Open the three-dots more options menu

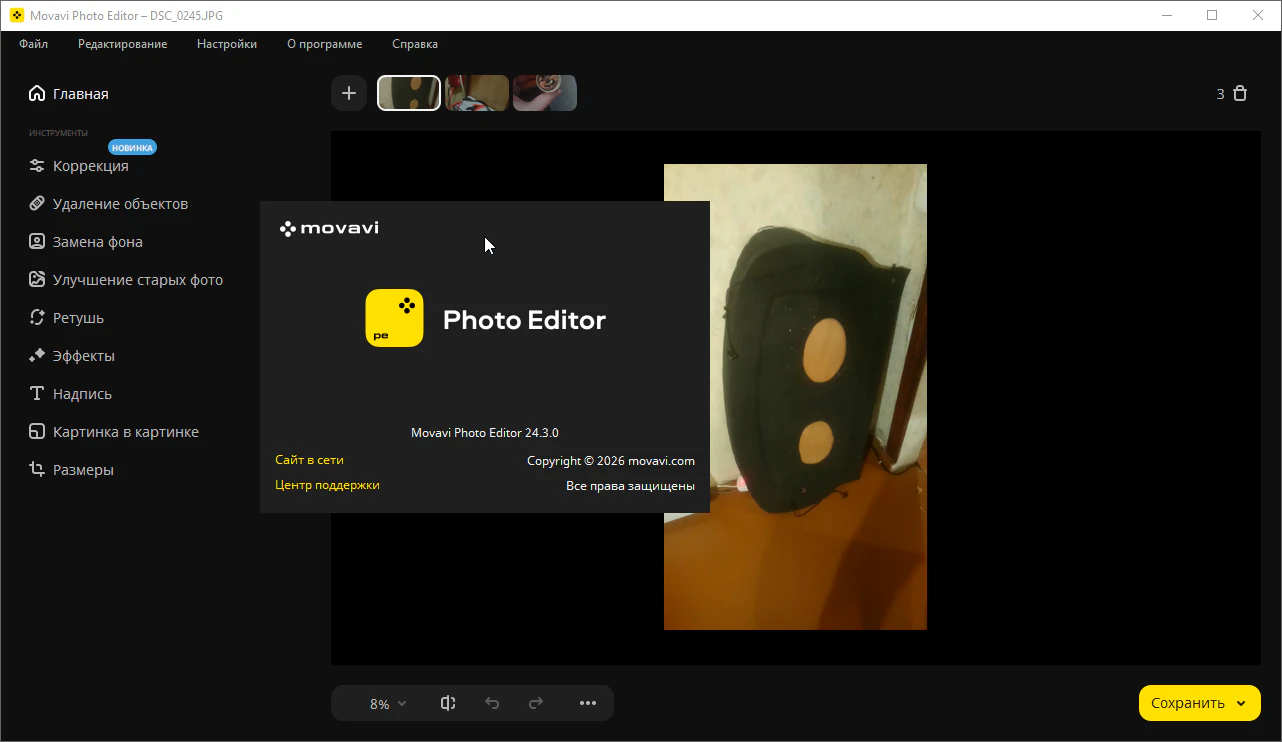point(588,703)
